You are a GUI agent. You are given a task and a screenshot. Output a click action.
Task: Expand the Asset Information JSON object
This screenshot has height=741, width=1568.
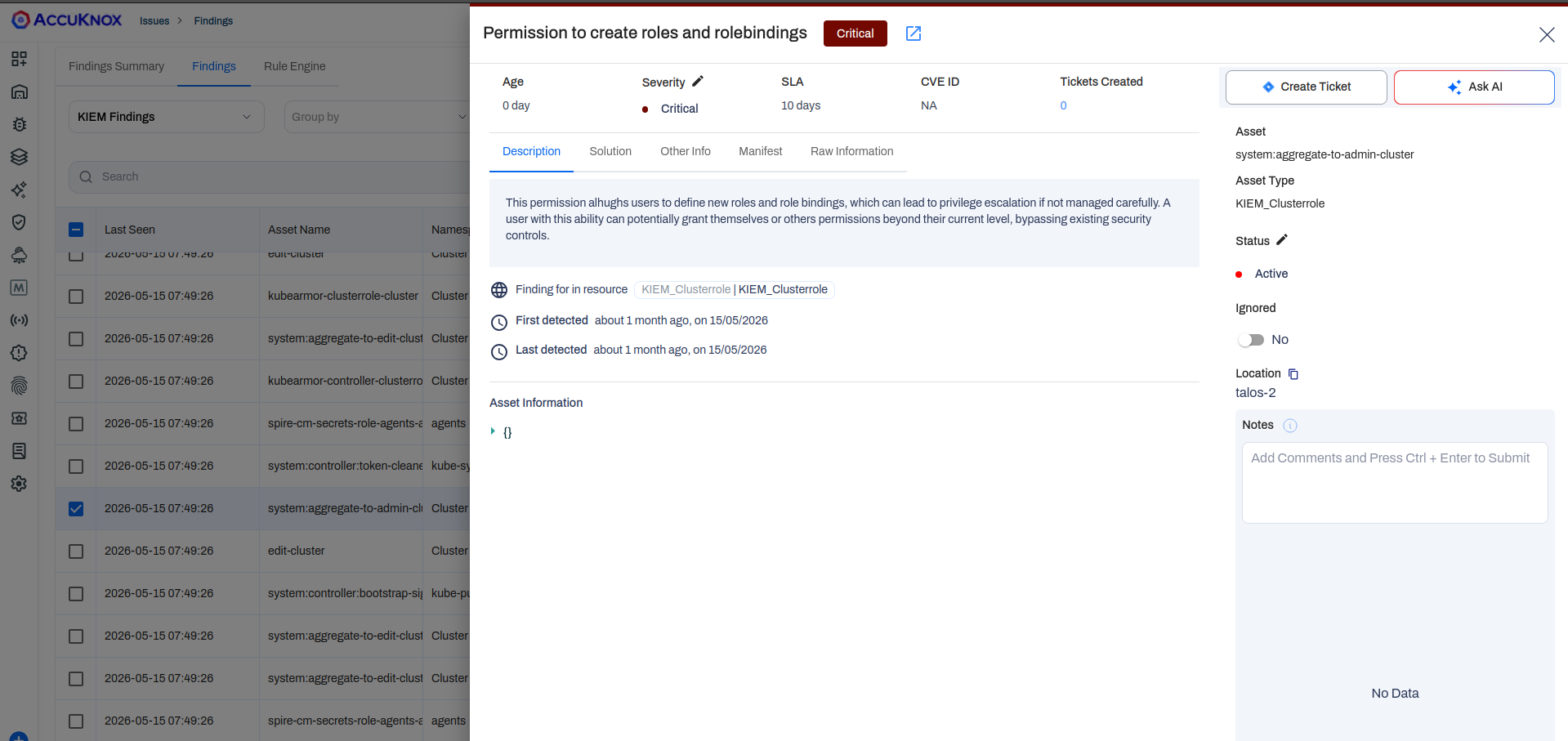click(493, 431)
